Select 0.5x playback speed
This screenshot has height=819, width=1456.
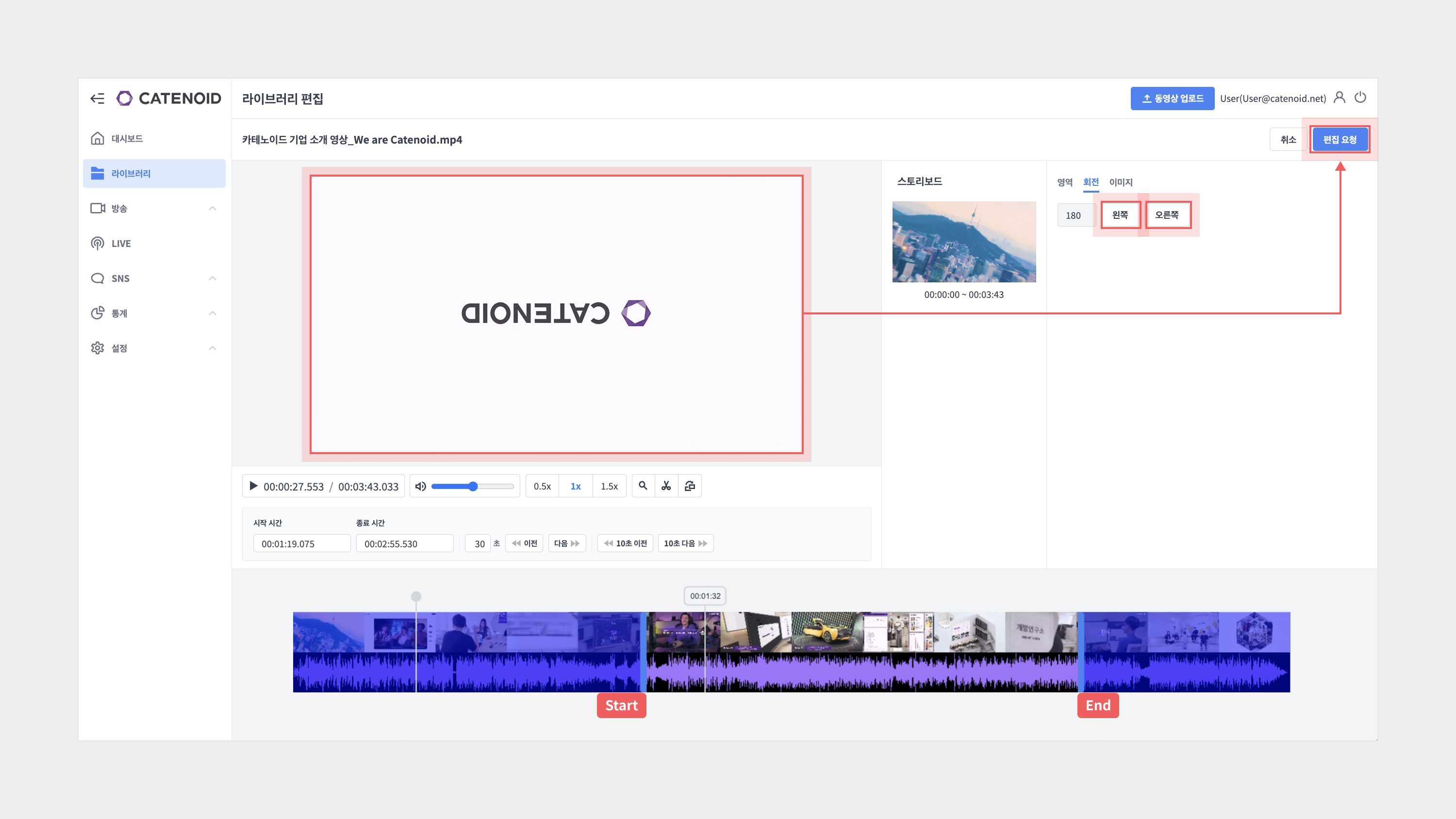(542, 486)
